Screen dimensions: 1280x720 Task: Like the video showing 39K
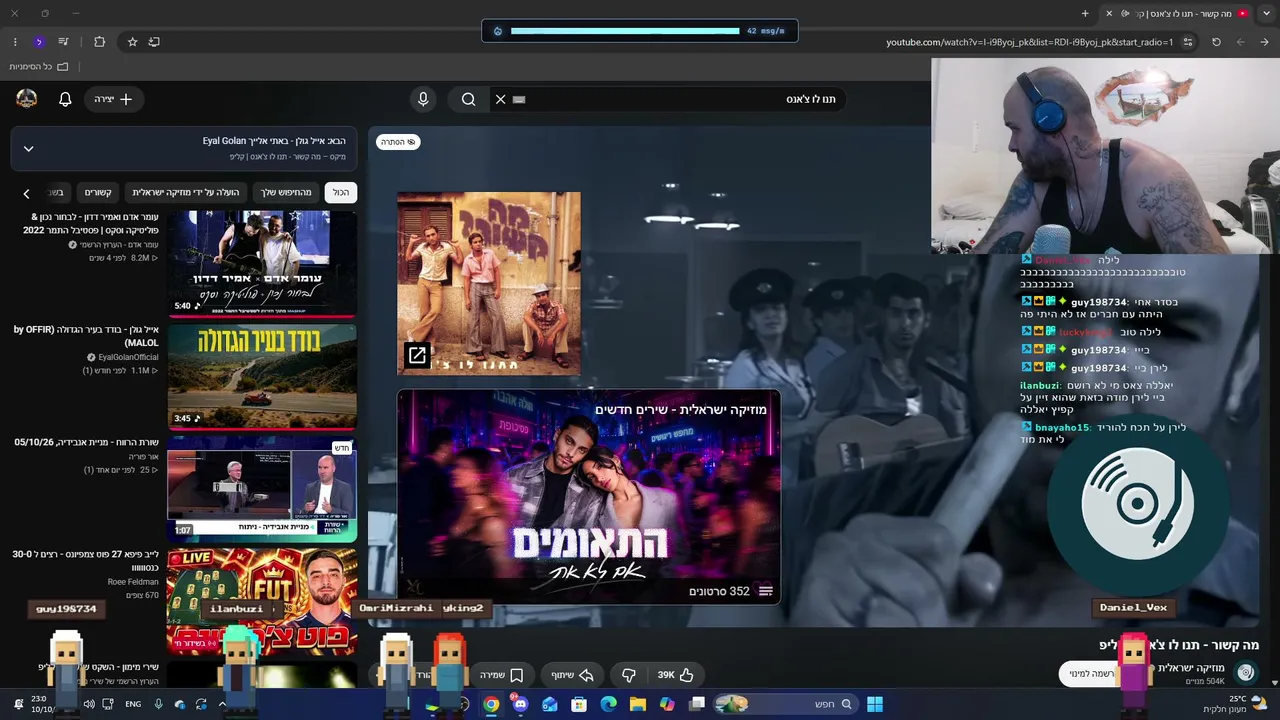pyautogui.click(x=675, y=675)
